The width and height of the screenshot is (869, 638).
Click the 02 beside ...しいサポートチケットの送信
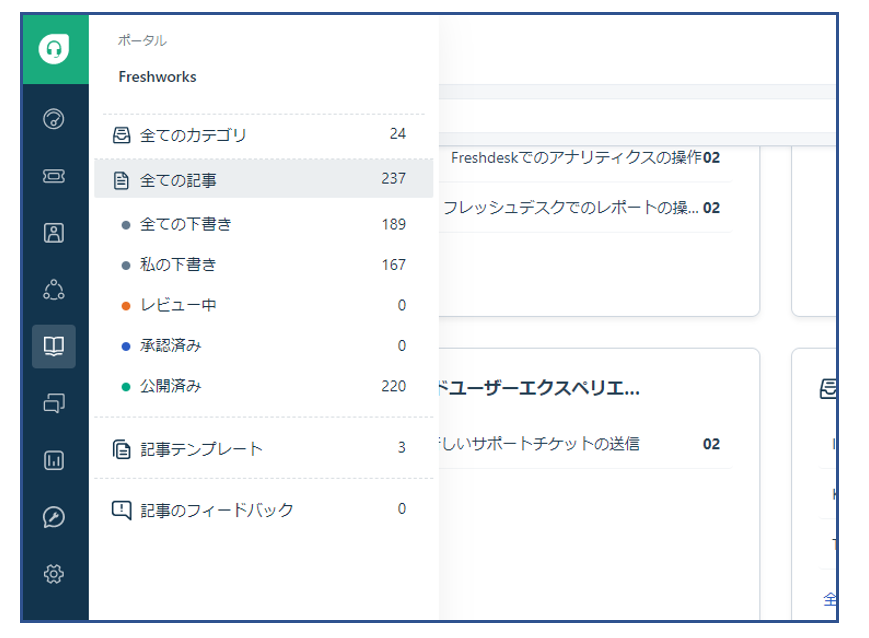712,444
